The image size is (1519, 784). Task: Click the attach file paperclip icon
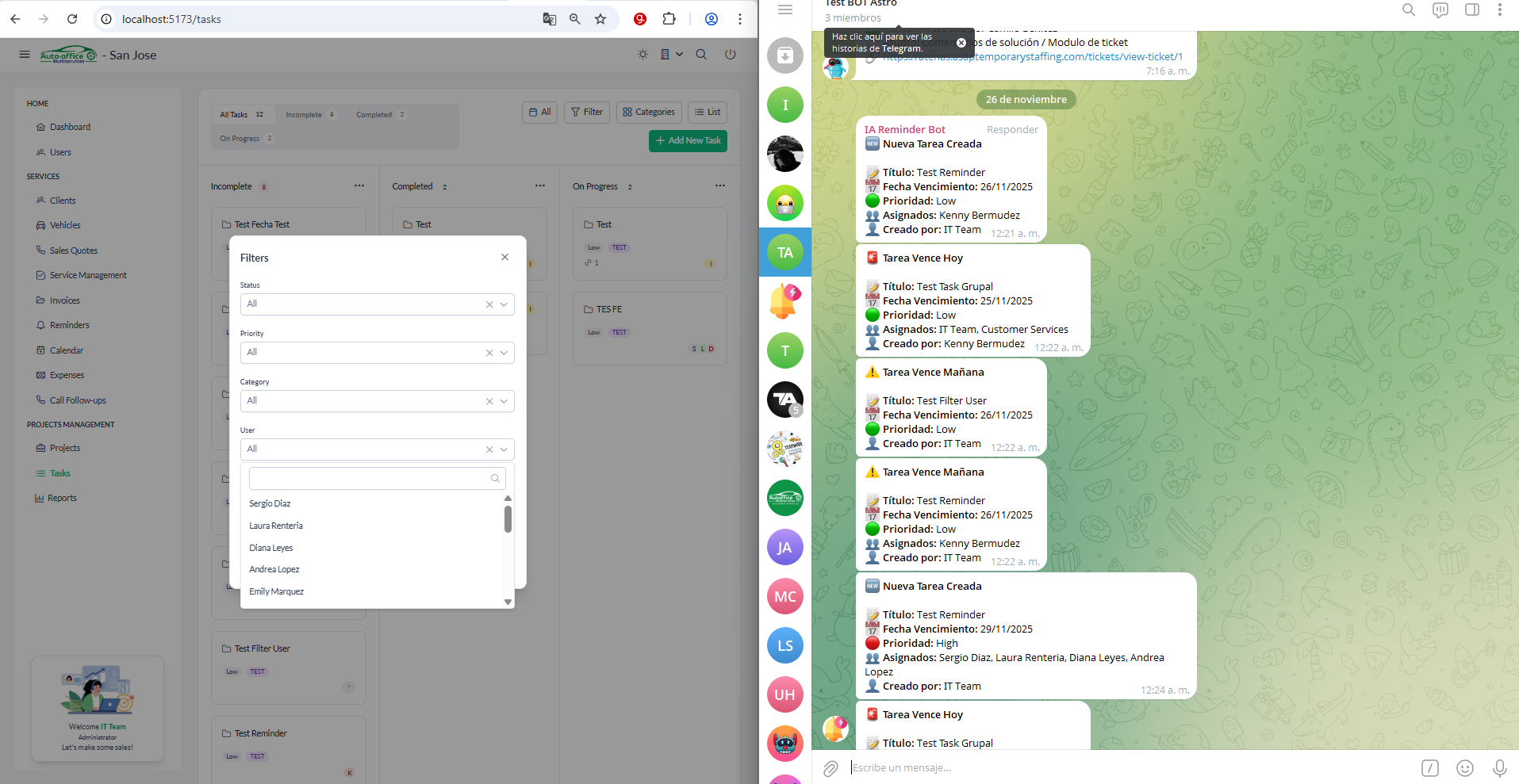pos(830,767)
